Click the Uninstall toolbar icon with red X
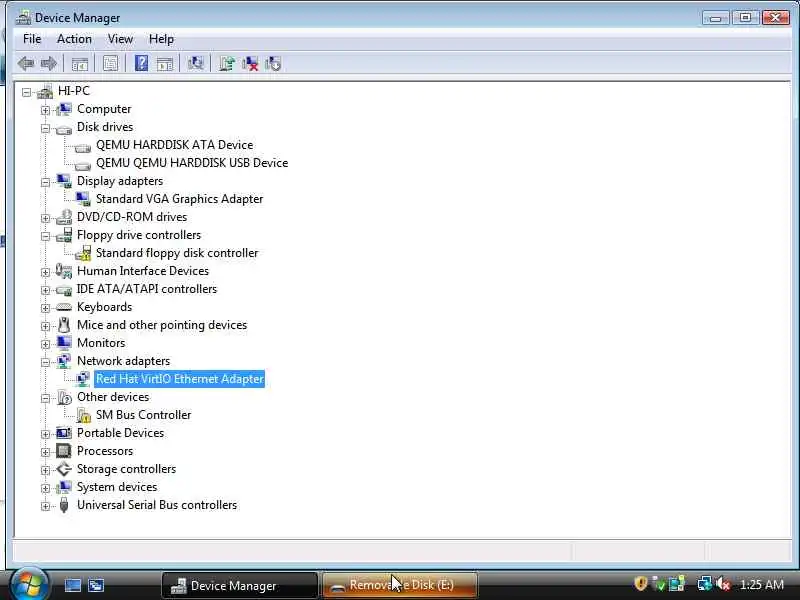 click(250, 64)
